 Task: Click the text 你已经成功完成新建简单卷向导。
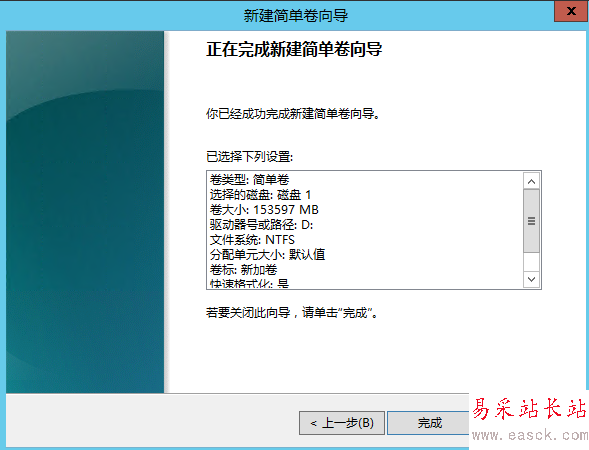[x=293, y=113]
